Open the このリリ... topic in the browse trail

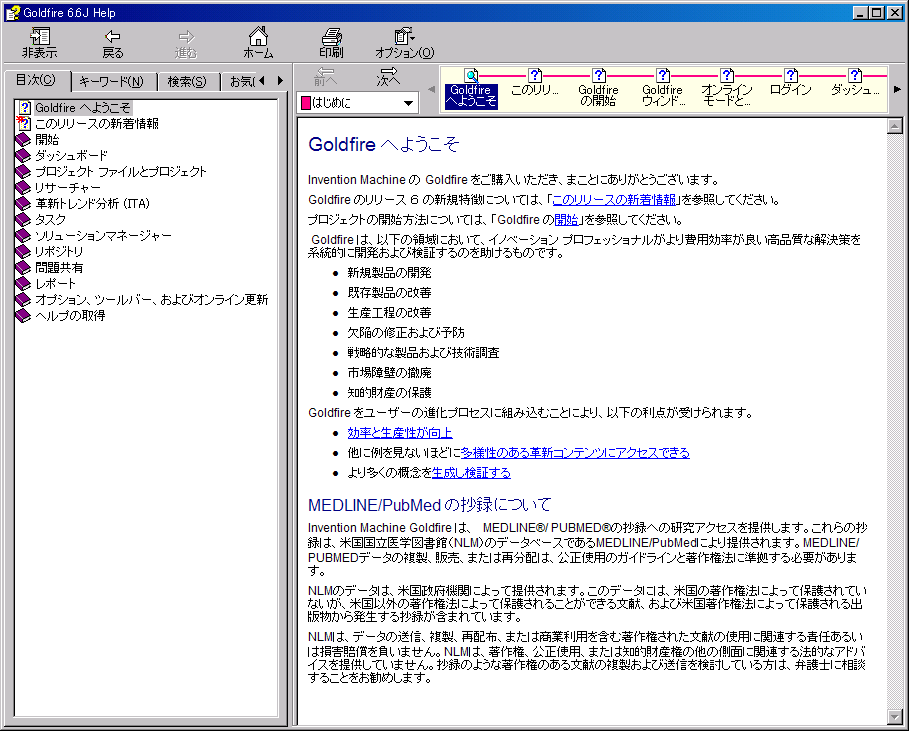click(535, 82)
